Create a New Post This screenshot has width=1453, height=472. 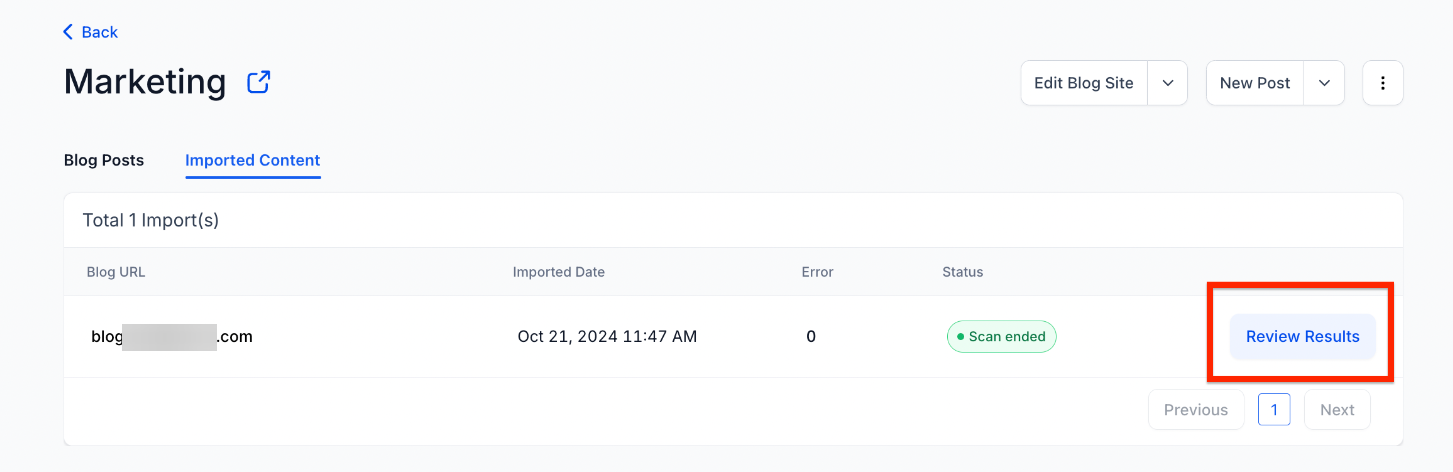[x=1255, y=83]
